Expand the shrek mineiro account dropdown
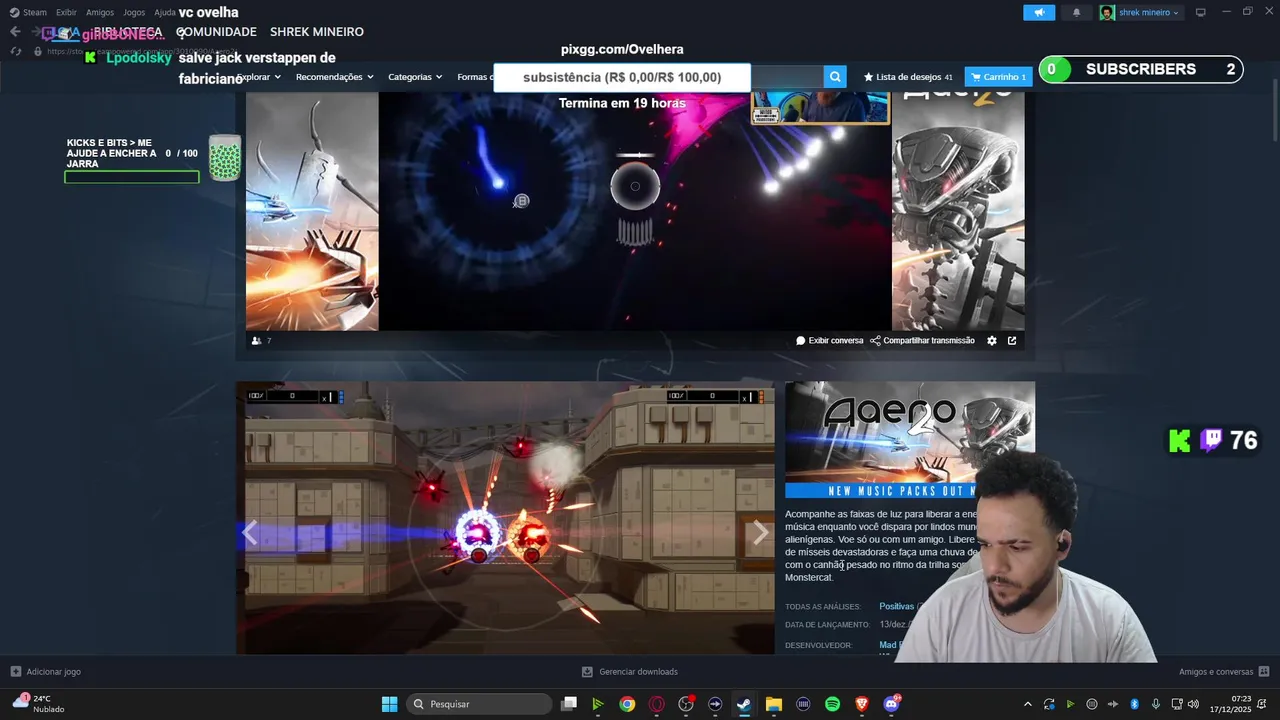1280x720 pixels. pos(1140,12)
